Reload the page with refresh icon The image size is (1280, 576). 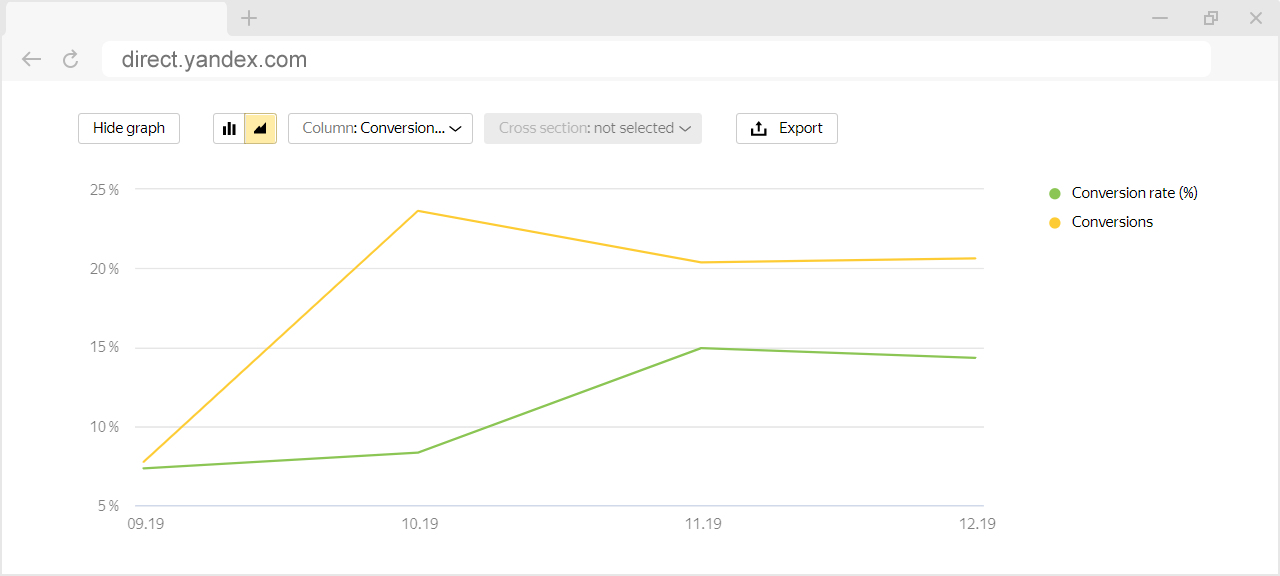(x=70, y=59)
